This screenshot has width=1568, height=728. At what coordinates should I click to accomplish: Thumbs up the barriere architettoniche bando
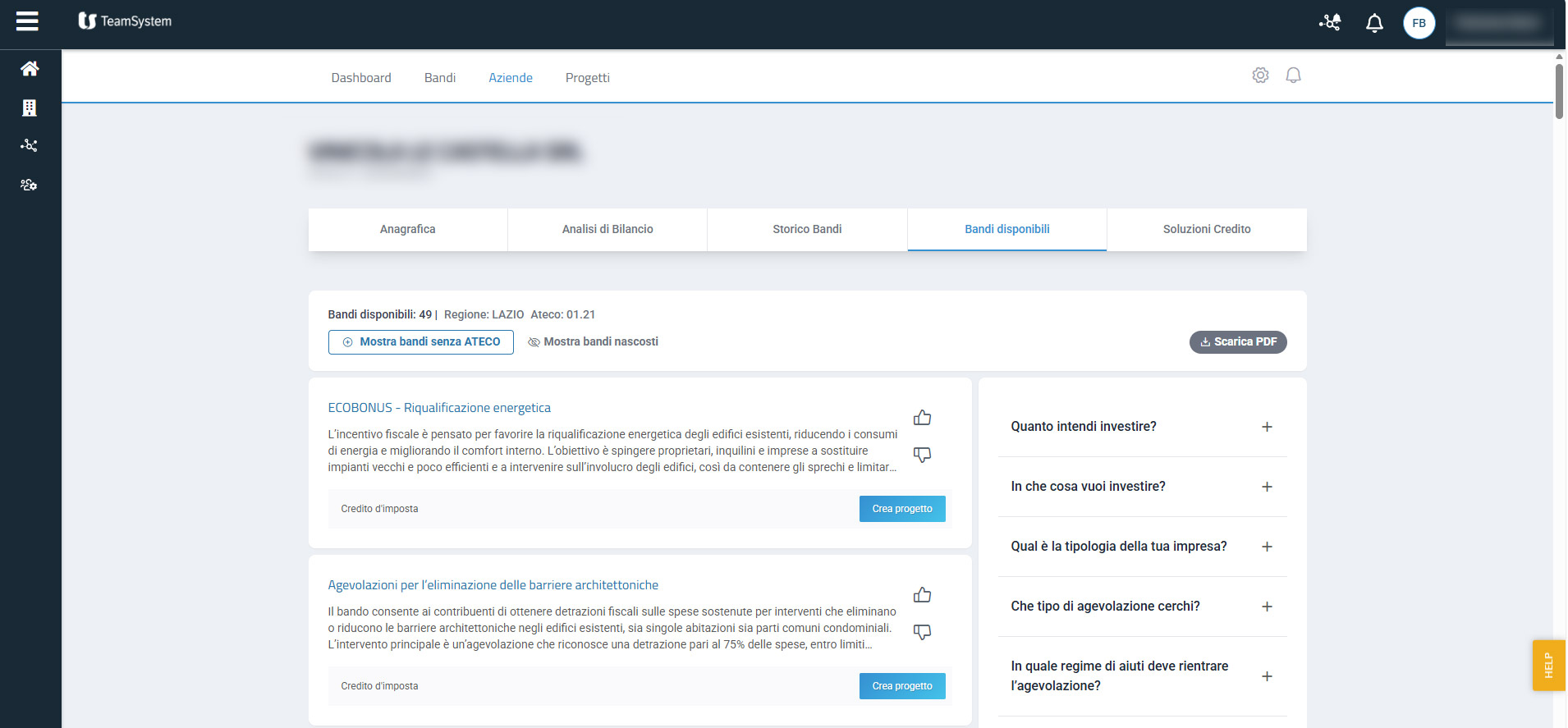pos(922,595)
